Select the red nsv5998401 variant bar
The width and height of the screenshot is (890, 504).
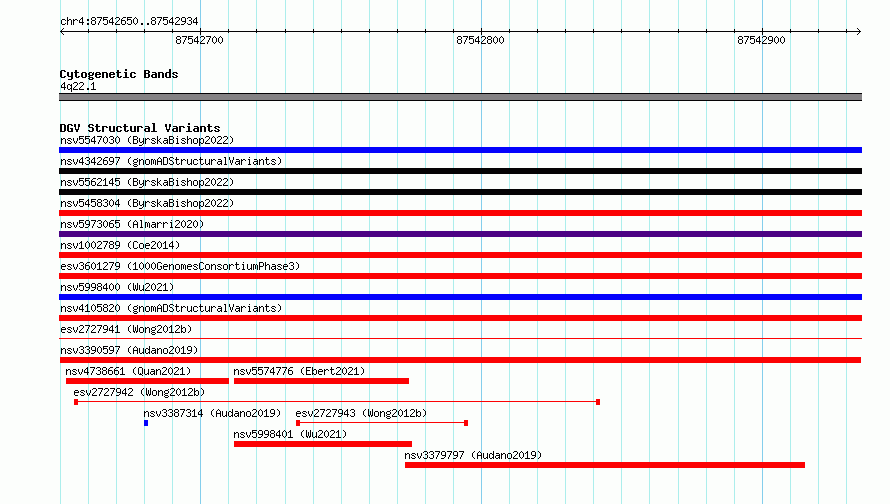(323, 444)
